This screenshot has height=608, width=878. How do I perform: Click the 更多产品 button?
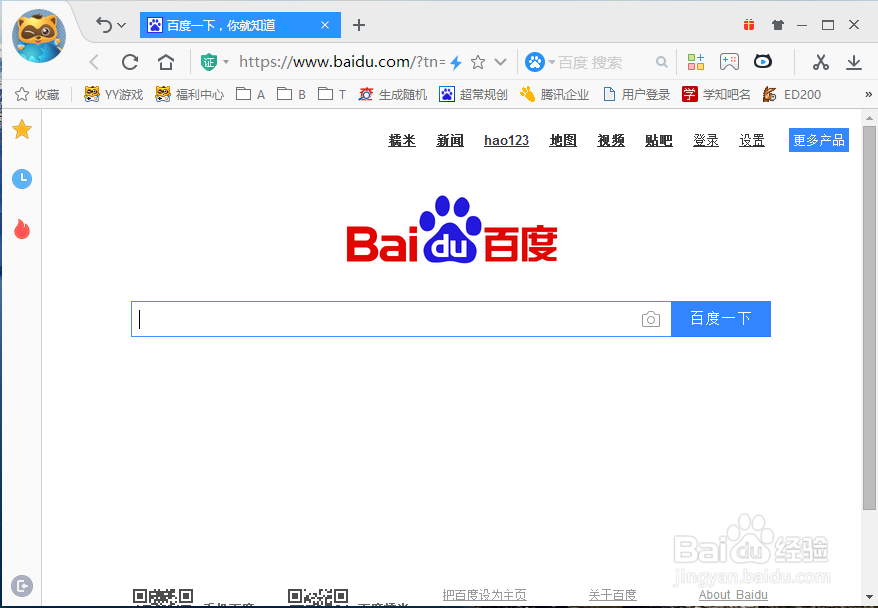point(819,140)
